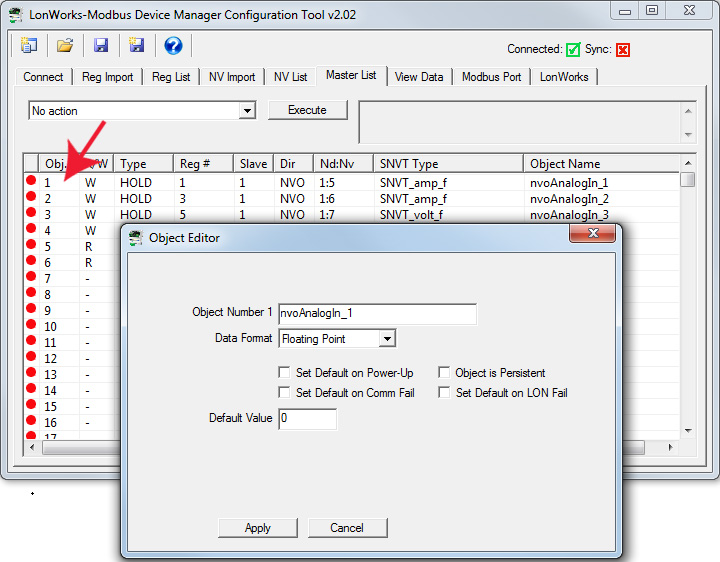The image size is (720, 562).
Task: Click the Save As toolbar icon
Action: 137,46
